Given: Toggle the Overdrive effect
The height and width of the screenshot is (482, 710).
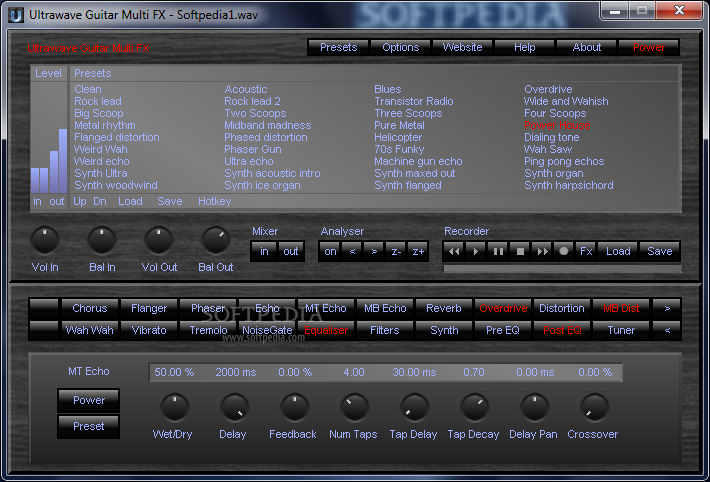Looking at the screenshot, I should pyautogui.click(x=503, y=308).
